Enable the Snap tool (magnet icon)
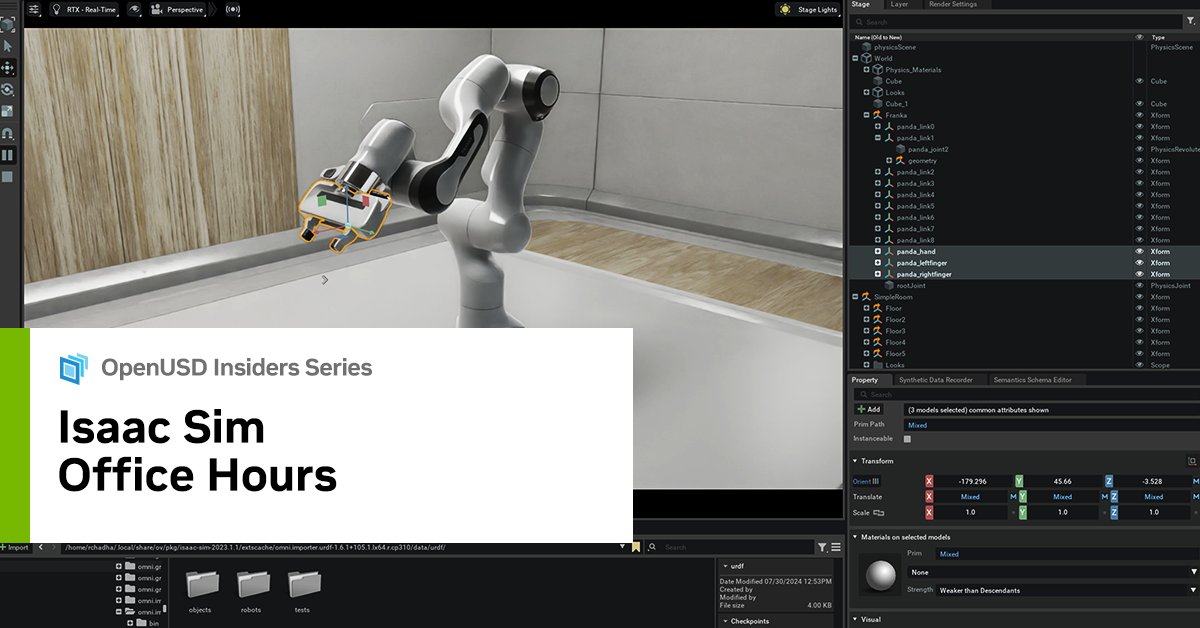 (x=7, y=131)
